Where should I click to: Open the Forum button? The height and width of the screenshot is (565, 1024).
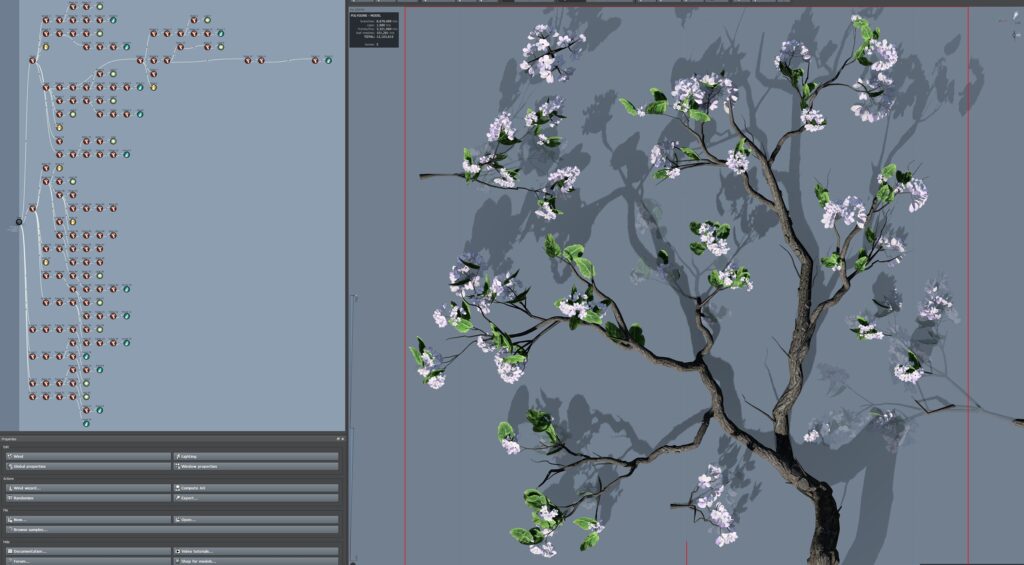click(x=88, y=561)
